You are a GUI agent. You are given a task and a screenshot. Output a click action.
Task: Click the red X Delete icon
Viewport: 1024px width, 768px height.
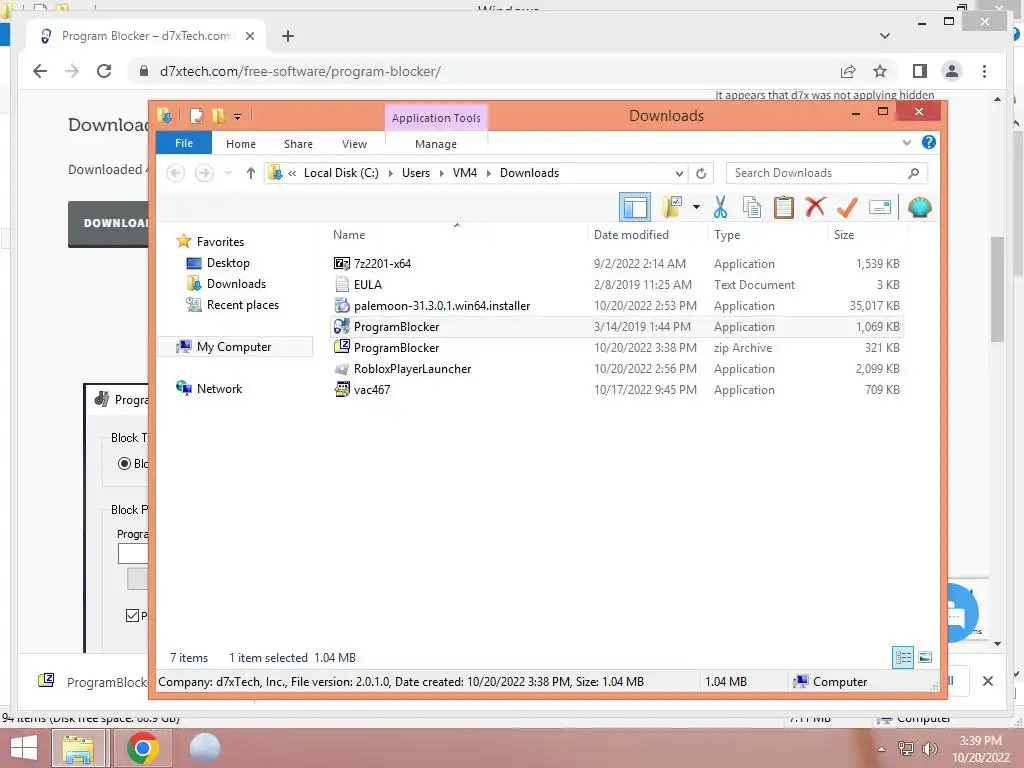point(815,207)
